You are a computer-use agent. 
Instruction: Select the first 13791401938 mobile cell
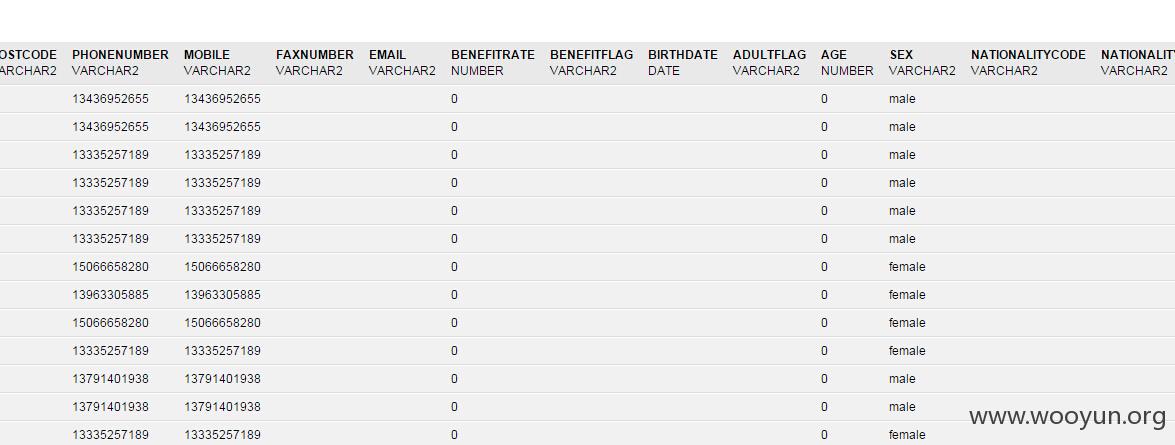tap(223, 379)
